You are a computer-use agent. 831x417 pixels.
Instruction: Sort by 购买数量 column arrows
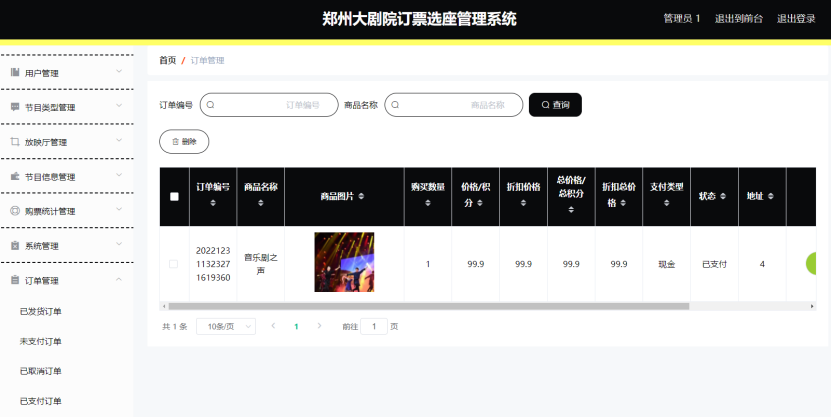[428, 203]
